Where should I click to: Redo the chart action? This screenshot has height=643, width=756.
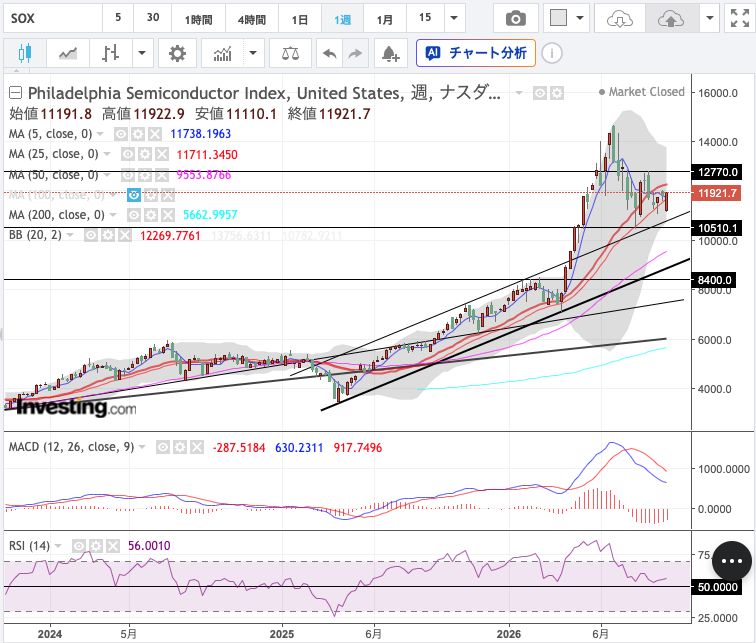(x=355, y=53)
